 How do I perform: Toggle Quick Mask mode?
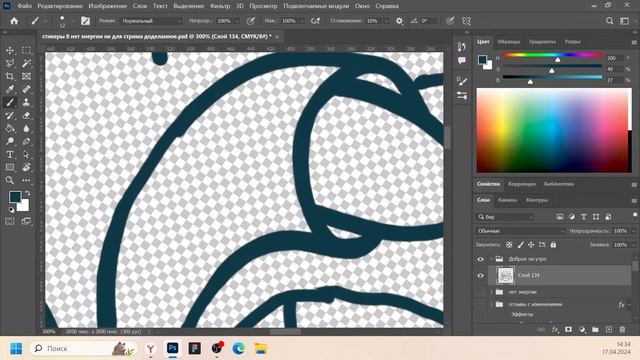[10, 221]
